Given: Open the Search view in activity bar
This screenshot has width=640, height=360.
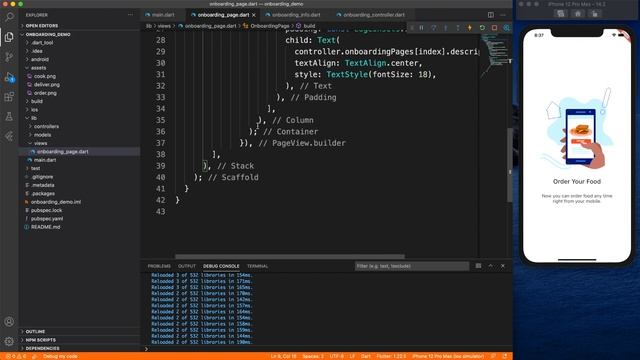Looking at the screenshot, I should coord(9,17).
